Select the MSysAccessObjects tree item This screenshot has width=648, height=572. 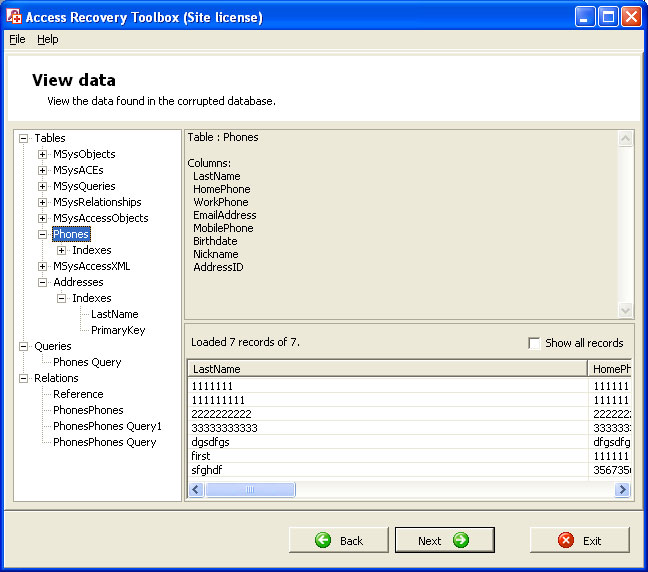tap(100, 218)
